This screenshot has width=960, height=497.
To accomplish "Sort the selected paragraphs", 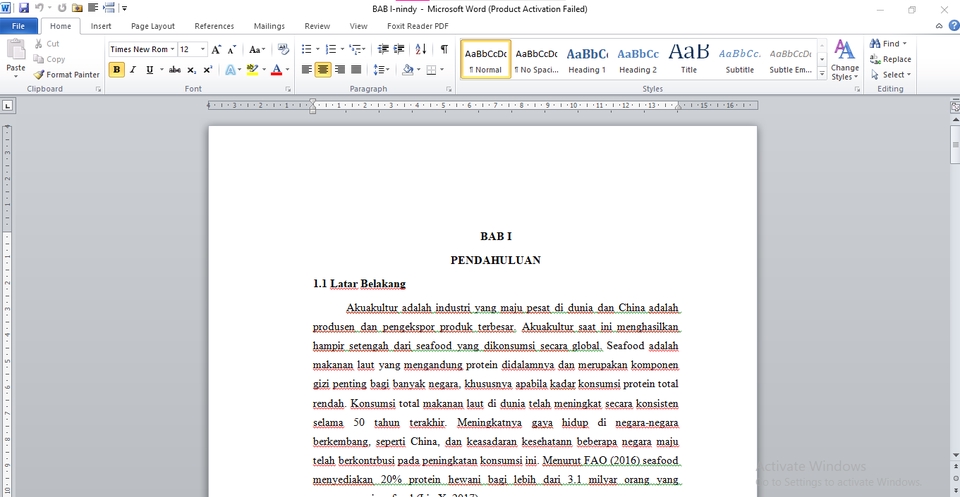I will point(421,50).
